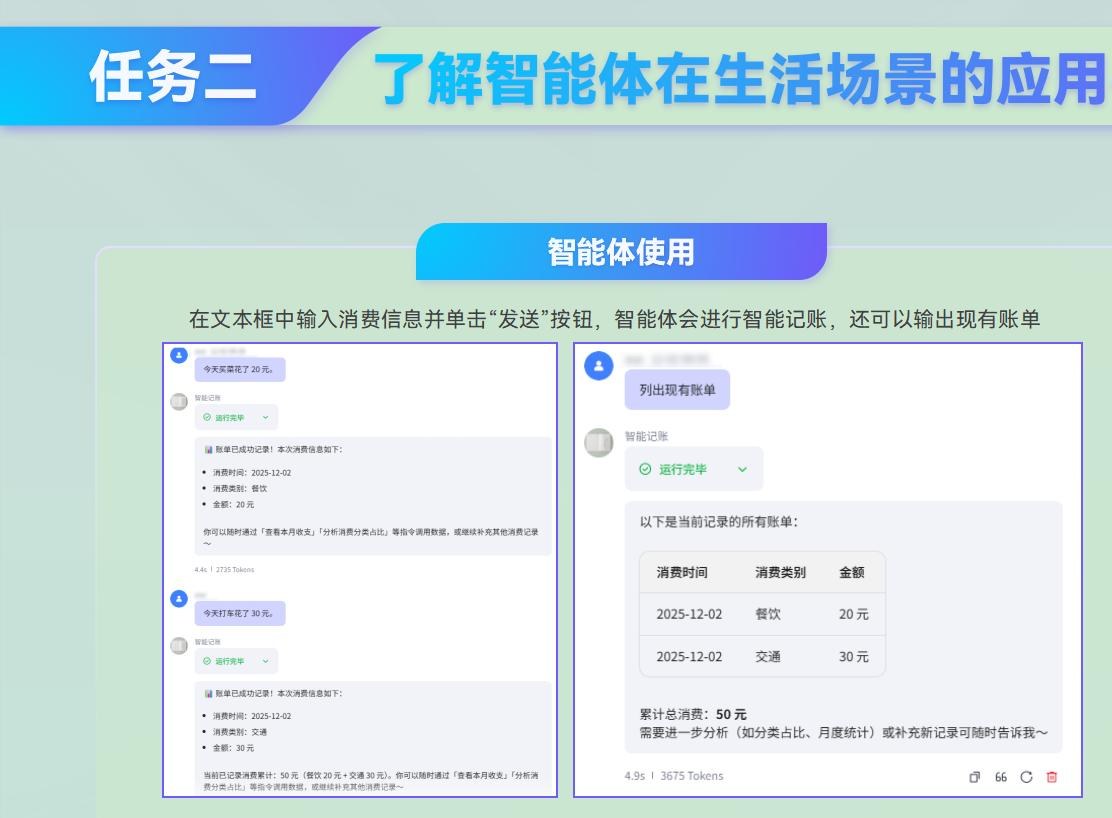Click the copy icon under the bill reply
This screenshot has height=818, width=1112.
(x=974, y=777)
